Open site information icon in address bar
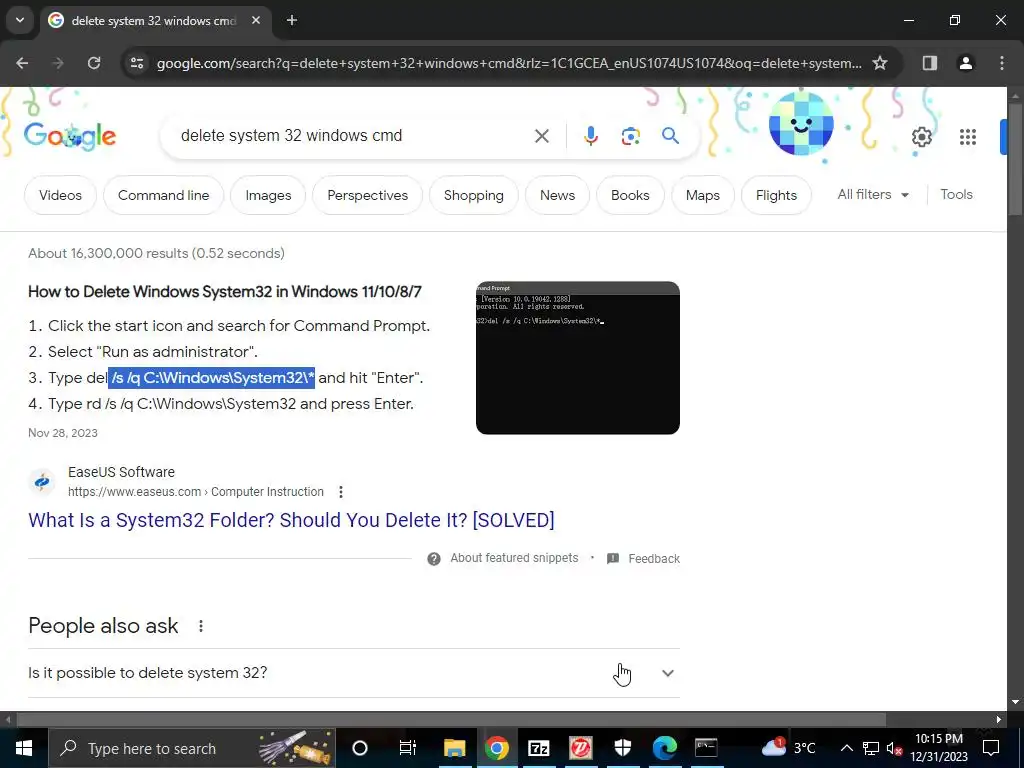 click(137, 63)
